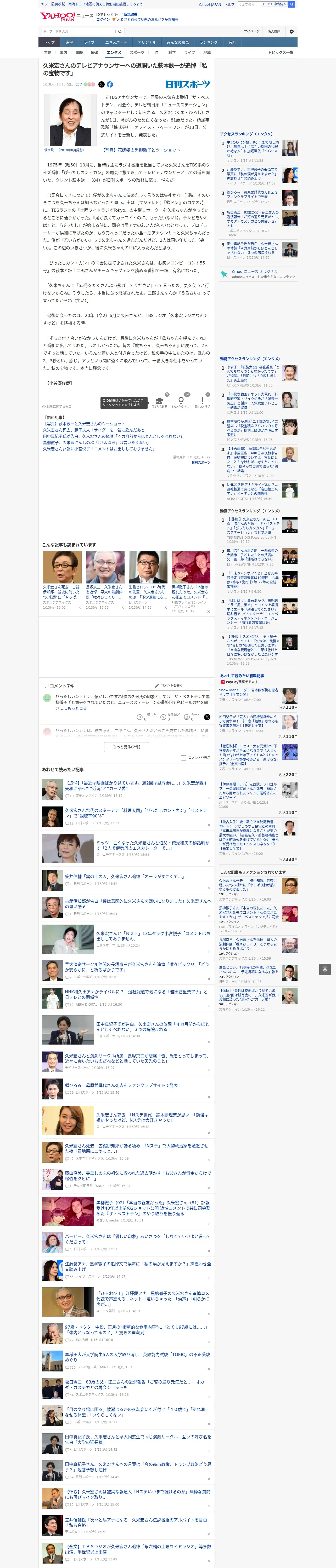Click the コメントを書く button
336x1568 pixels.
(x=168, y=685)
